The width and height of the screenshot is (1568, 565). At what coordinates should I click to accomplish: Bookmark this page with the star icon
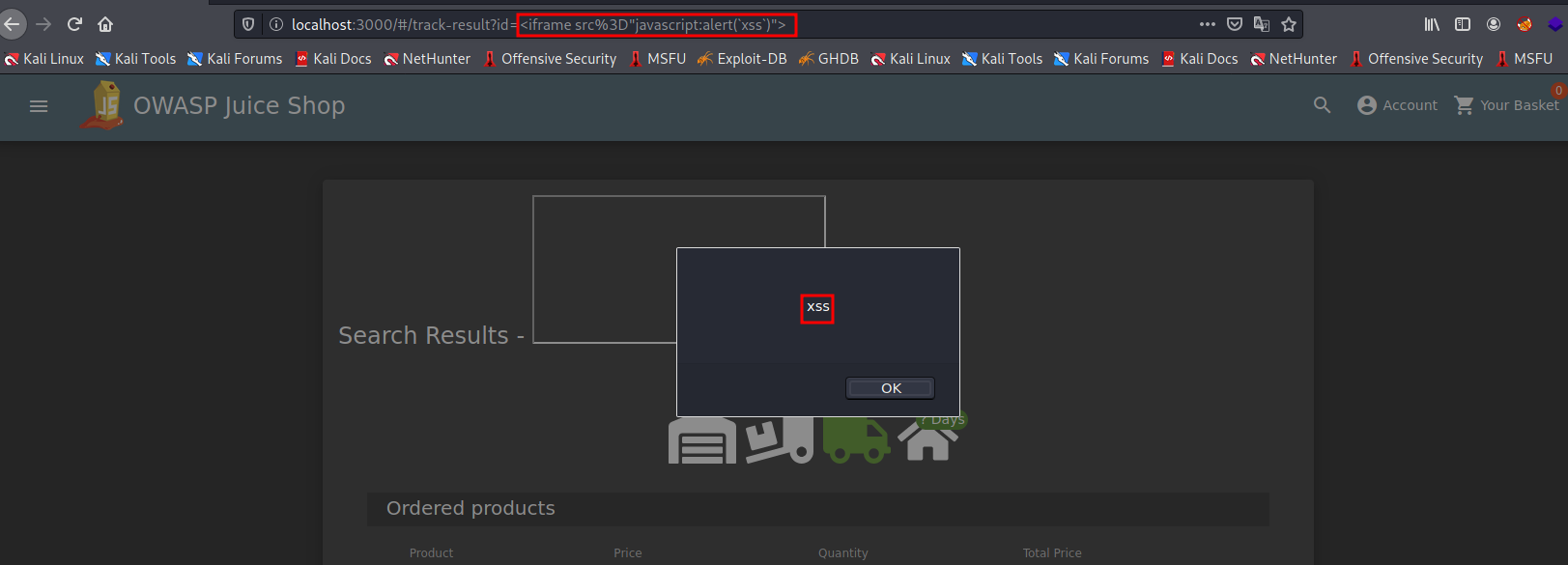(x=1289, y=24)
